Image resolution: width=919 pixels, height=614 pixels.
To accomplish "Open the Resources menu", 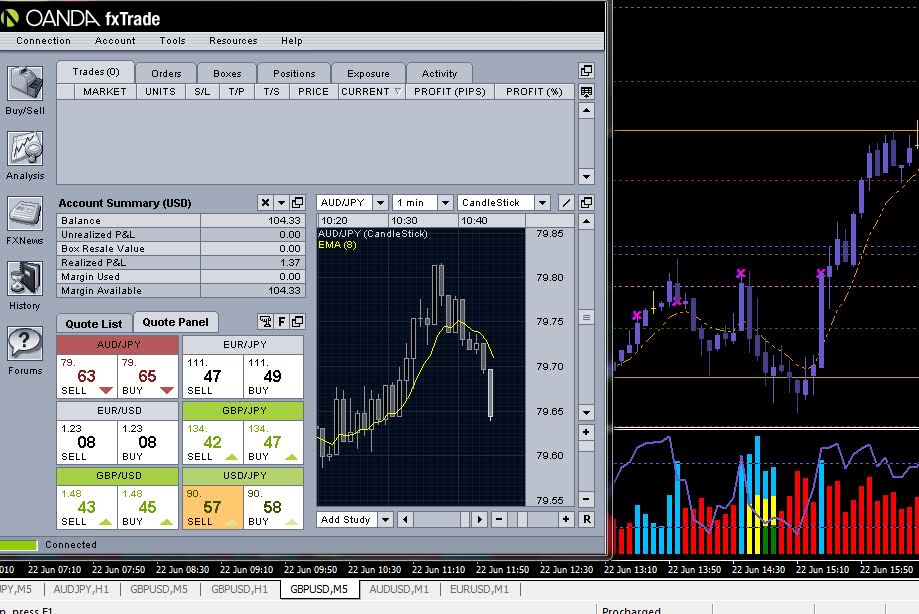I will 233,40.
